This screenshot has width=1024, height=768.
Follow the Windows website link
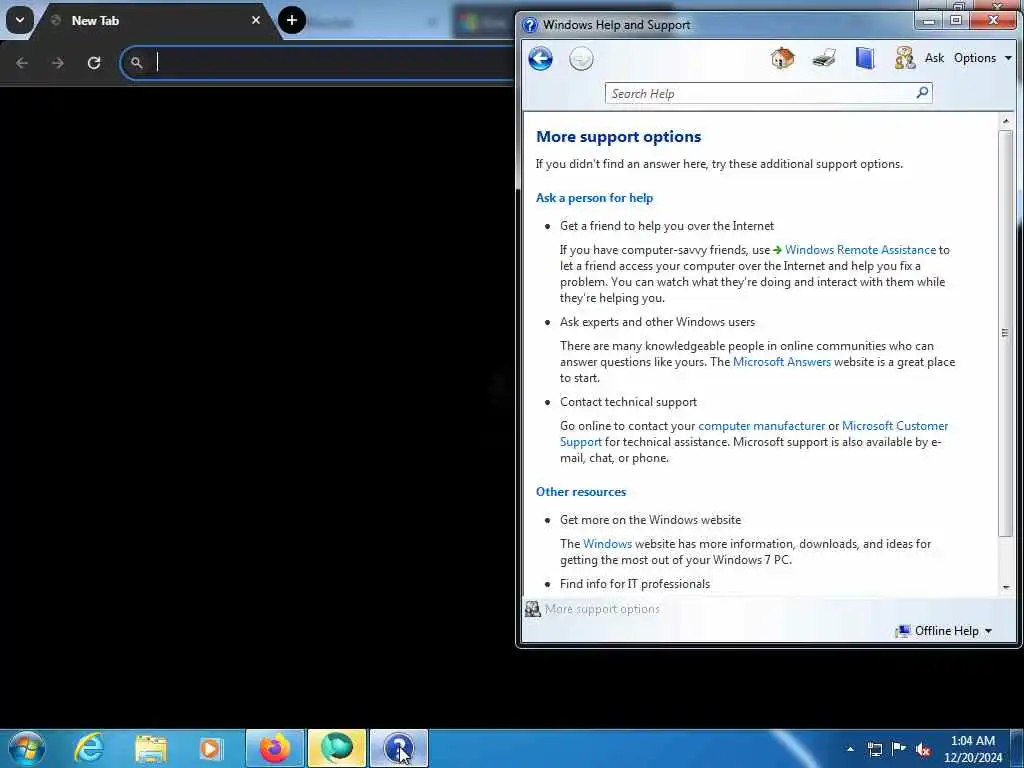(607, 544)
